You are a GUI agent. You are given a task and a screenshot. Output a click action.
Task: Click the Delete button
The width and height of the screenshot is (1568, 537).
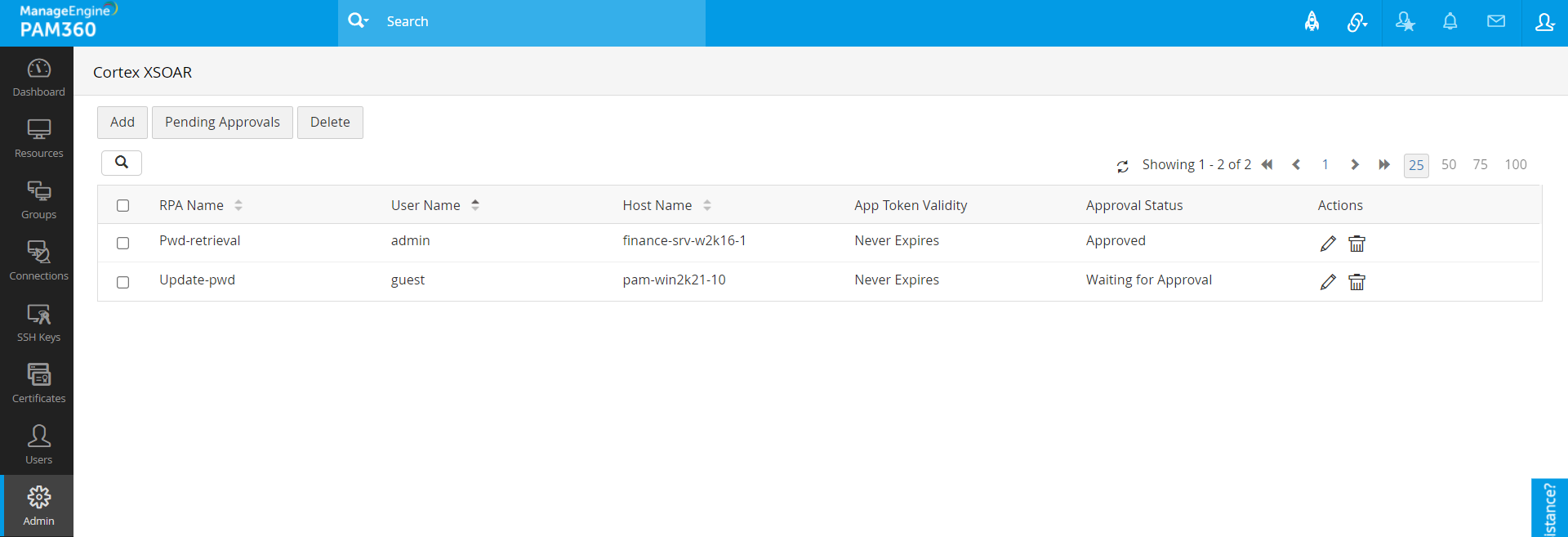click(330, 123)
